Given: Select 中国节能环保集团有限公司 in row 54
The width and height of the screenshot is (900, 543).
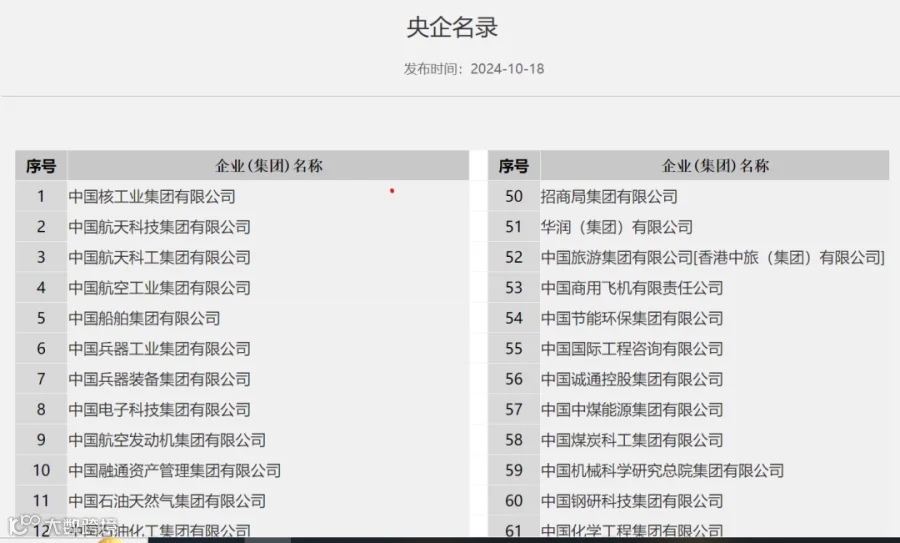Looking at the screenshot, I should [632, 319].
